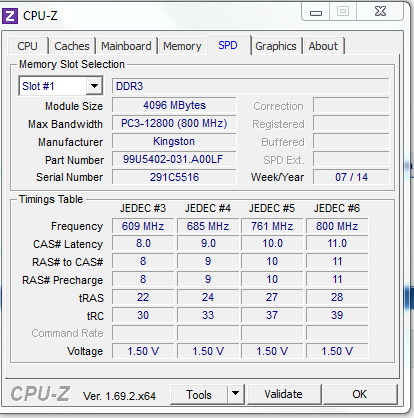
Task: Select the 4096 MBytes module size value
Action: tap(174, 105)
